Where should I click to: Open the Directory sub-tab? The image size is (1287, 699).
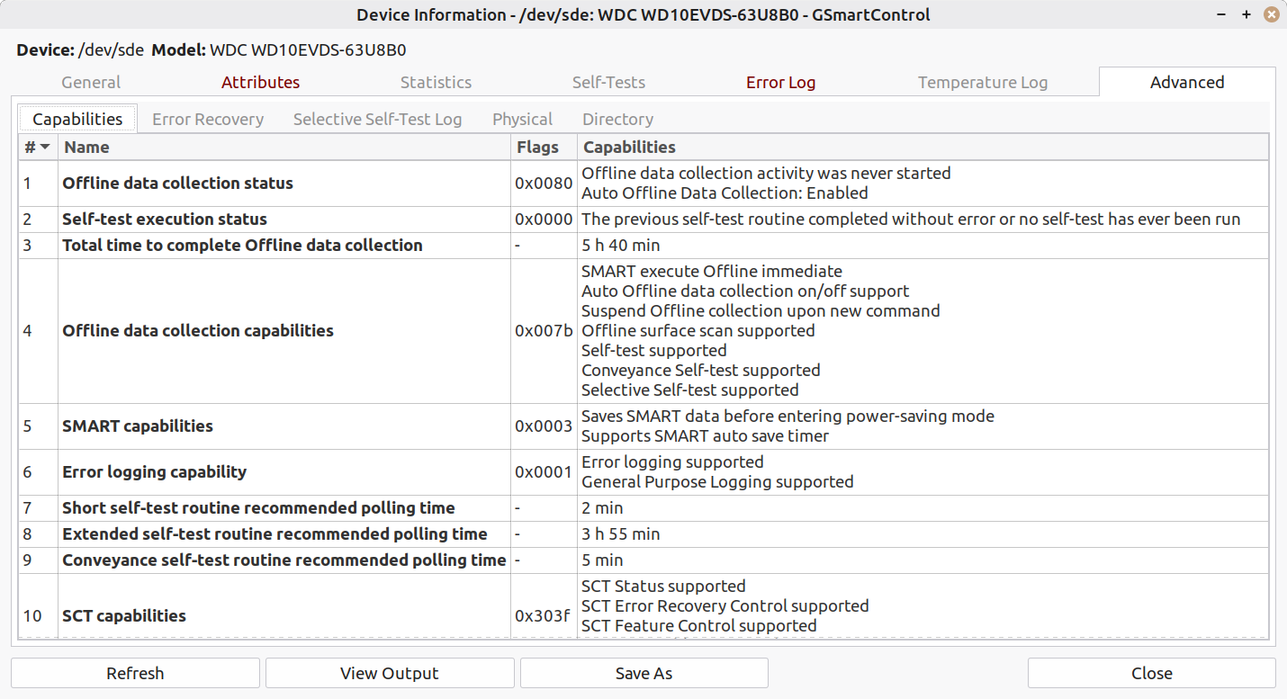coord(617,119)
